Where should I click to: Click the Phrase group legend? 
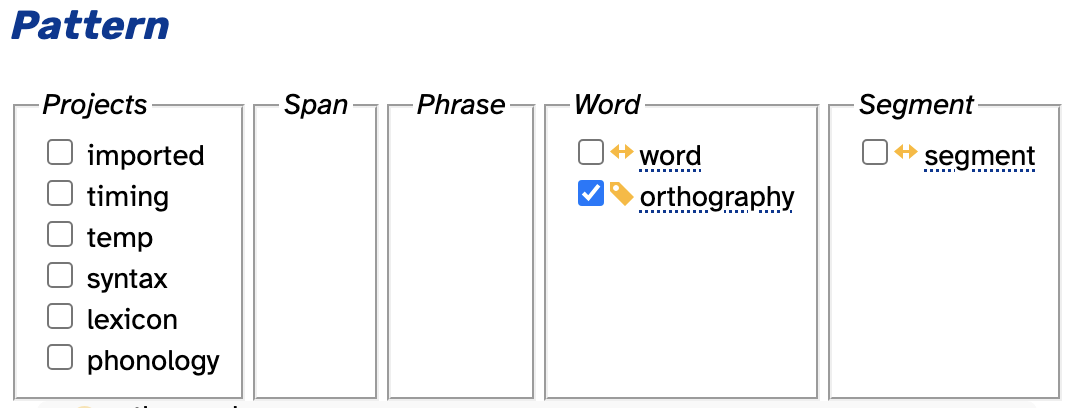click(x=461, y=105)
